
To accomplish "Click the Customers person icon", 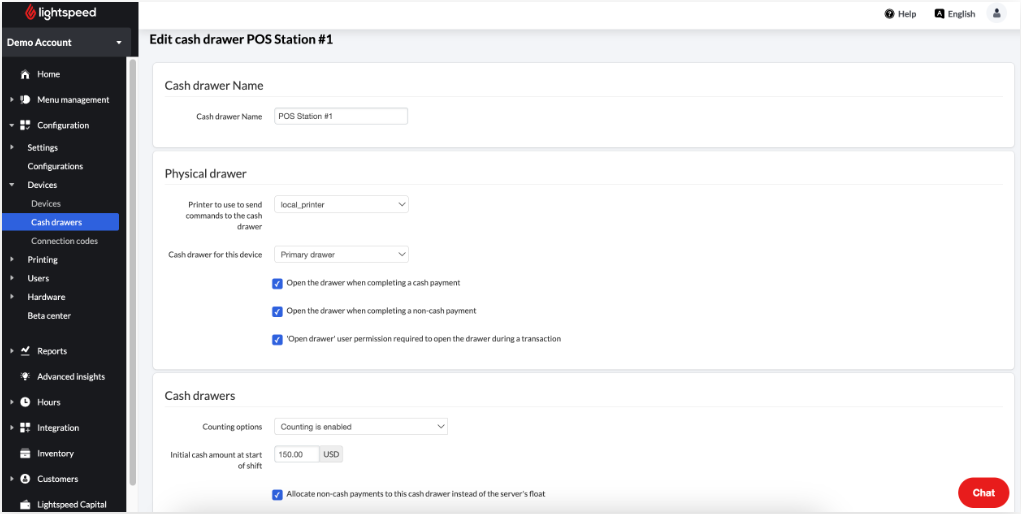I will coord(25,479).
